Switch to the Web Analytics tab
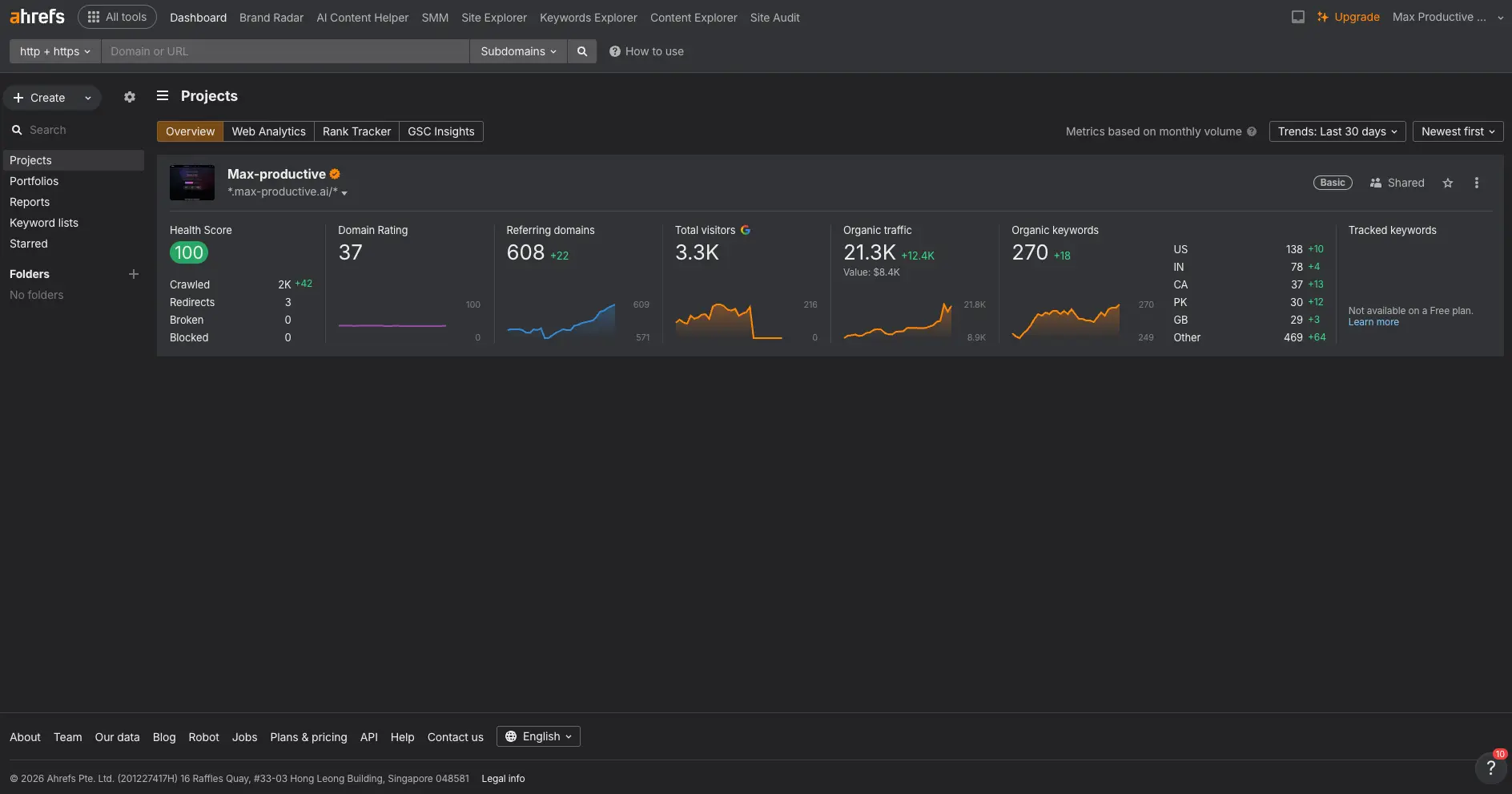 pos(268,131)
